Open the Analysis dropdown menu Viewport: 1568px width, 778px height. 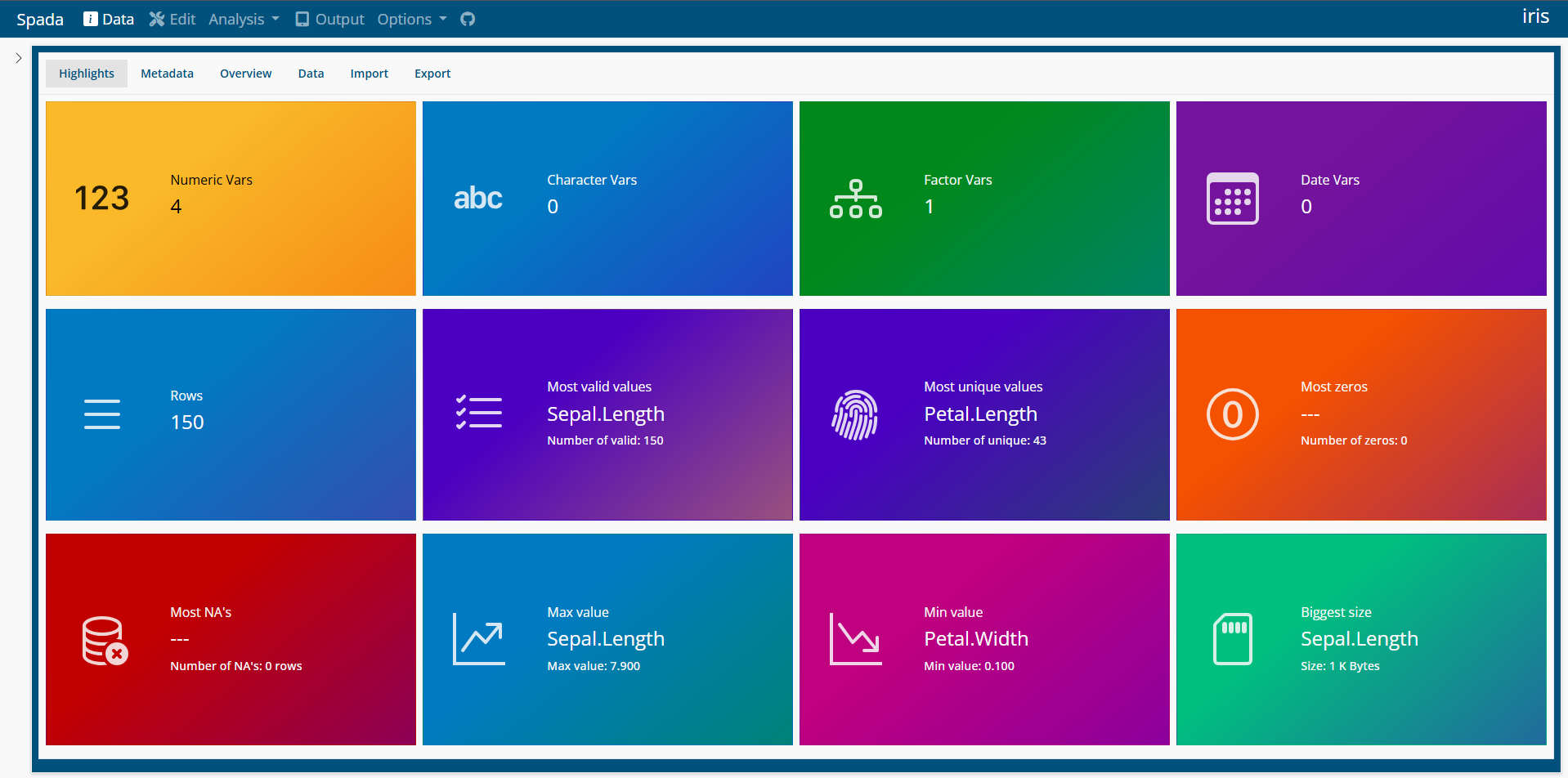(x=244, y=19)
